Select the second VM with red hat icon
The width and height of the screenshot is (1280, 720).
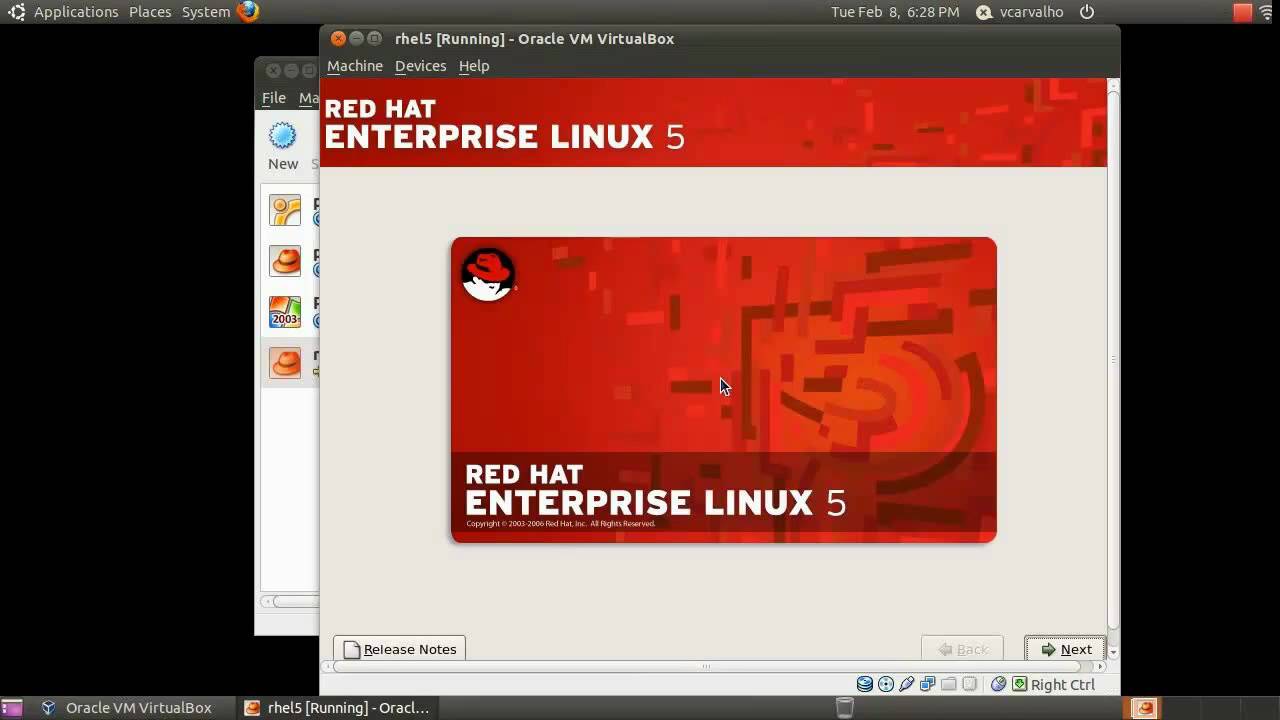[x=285, y=261]
